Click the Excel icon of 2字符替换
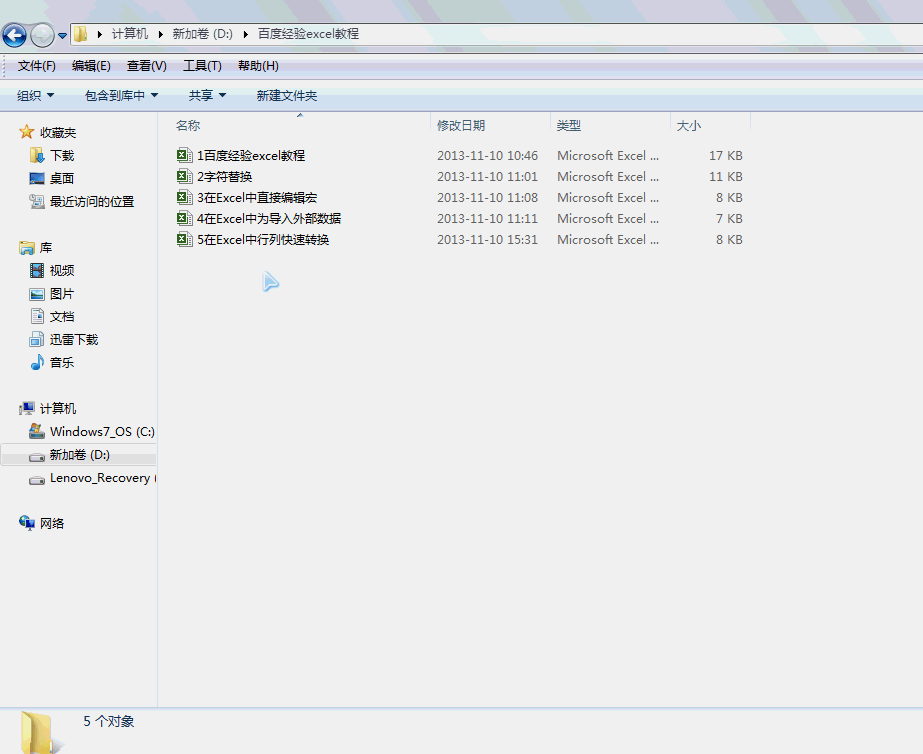The height and width of the screenshot is (754, 923). tap(184, 177)
